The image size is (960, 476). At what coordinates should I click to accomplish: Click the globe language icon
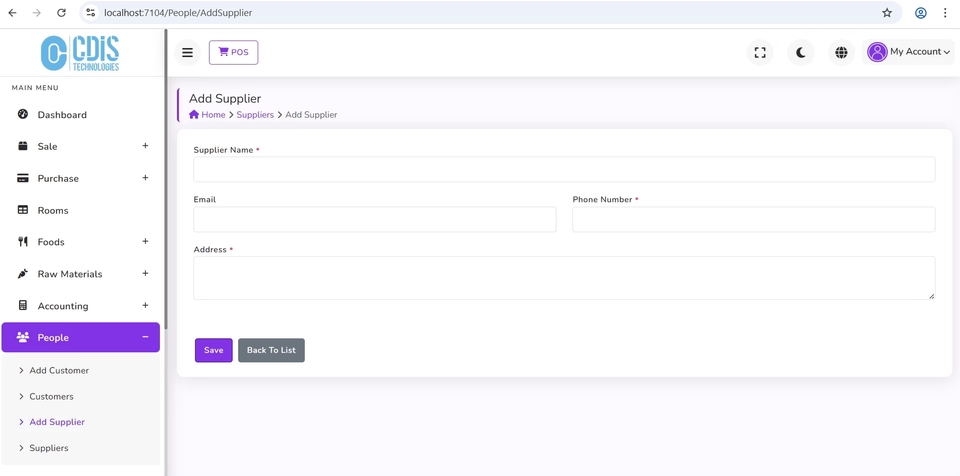tap(841, 53)
